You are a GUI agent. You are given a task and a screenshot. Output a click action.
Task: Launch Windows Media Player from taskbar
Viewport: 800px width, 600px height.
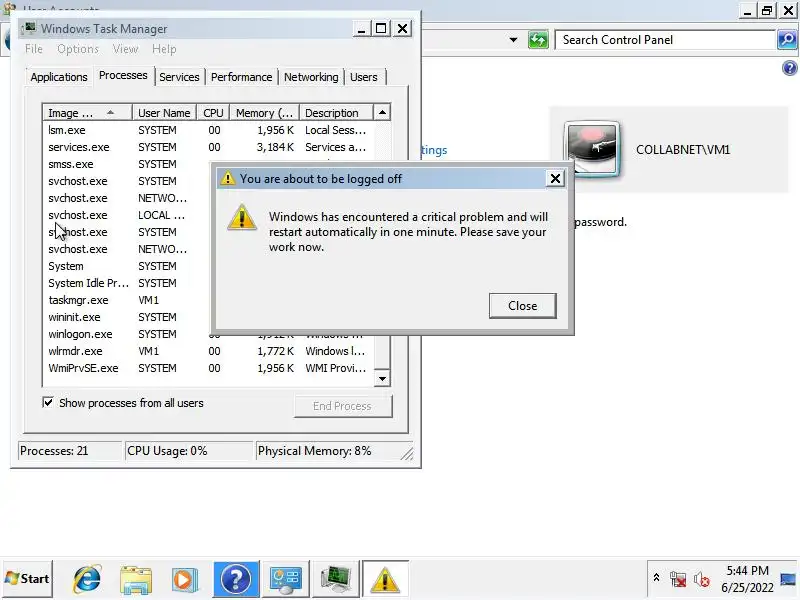pos(184,580)
